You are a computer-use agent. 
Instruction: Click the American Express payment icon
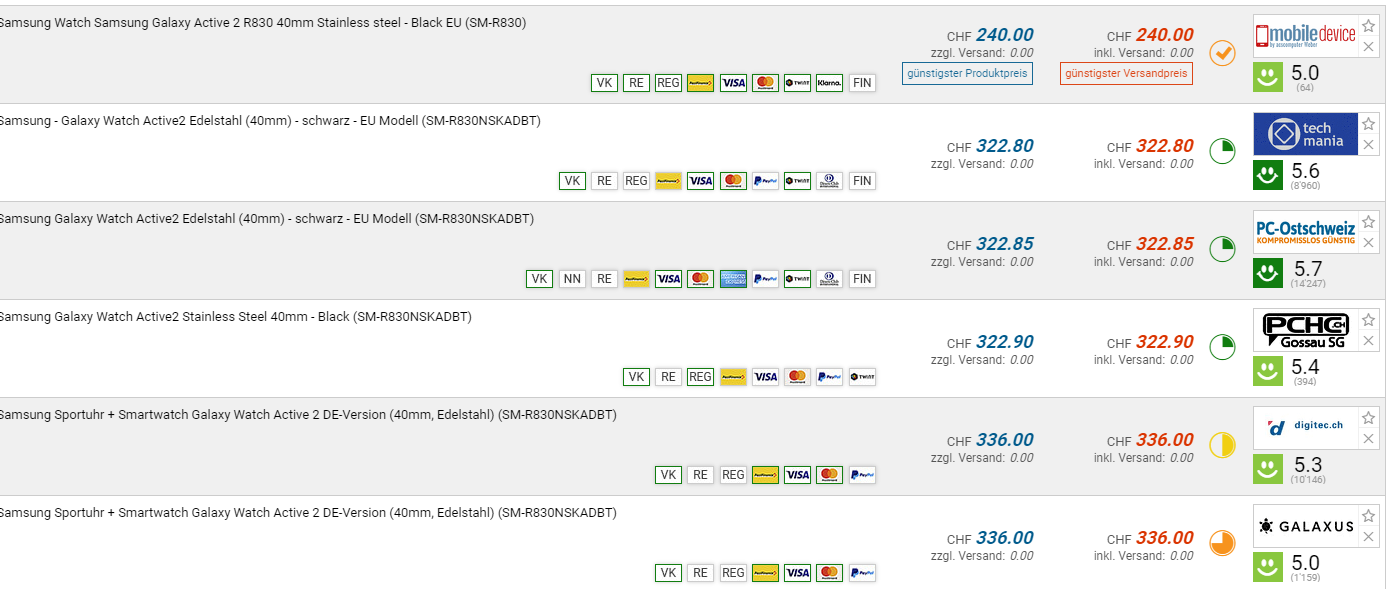[733, 279]
